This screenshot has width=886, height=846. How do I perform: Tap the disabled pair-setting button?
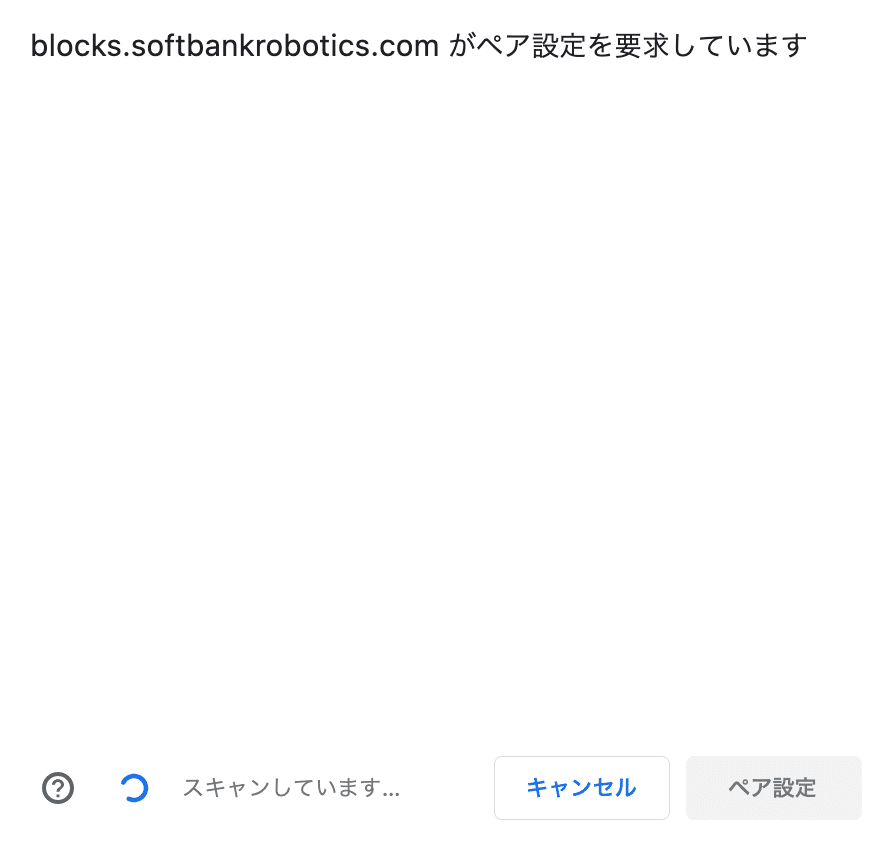click(774, 788)
